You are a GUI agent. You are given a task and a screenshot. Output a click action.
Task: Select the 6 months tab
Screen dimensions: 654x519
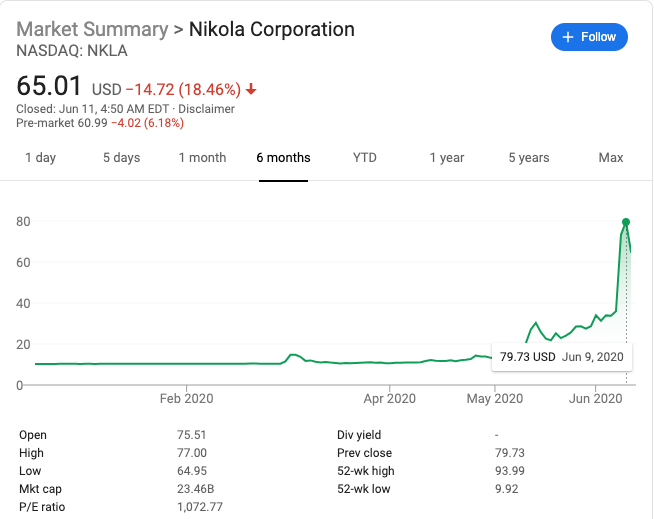click(x=283, y=157)
